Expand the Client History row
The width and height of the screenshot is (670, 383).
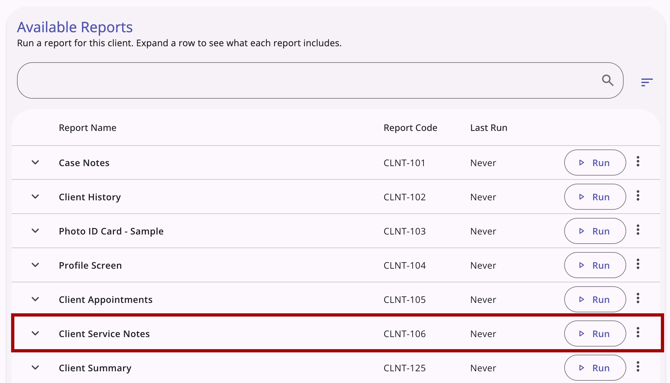coord(35,197)
